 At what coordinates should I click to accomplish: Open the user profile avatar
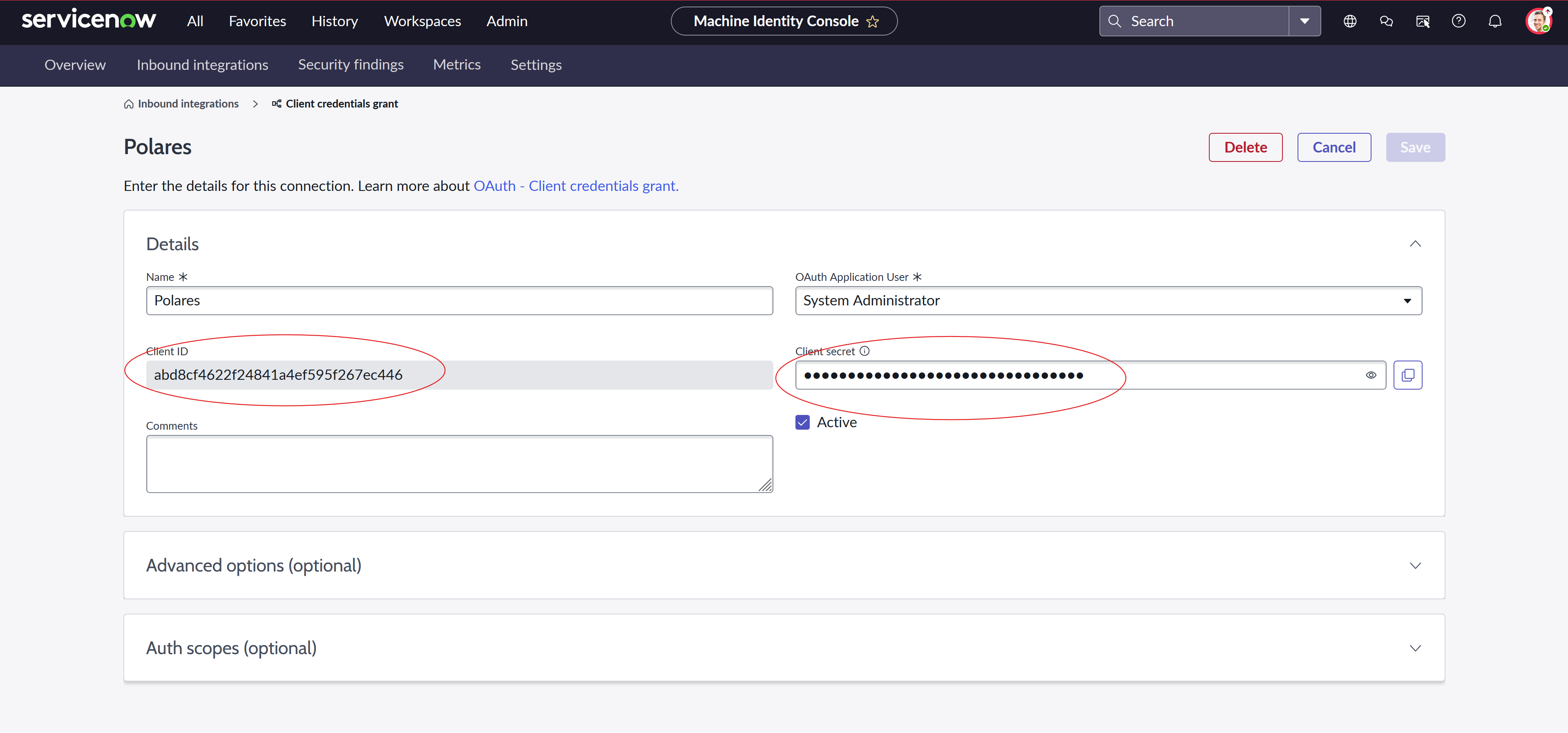coord(1538,21)
